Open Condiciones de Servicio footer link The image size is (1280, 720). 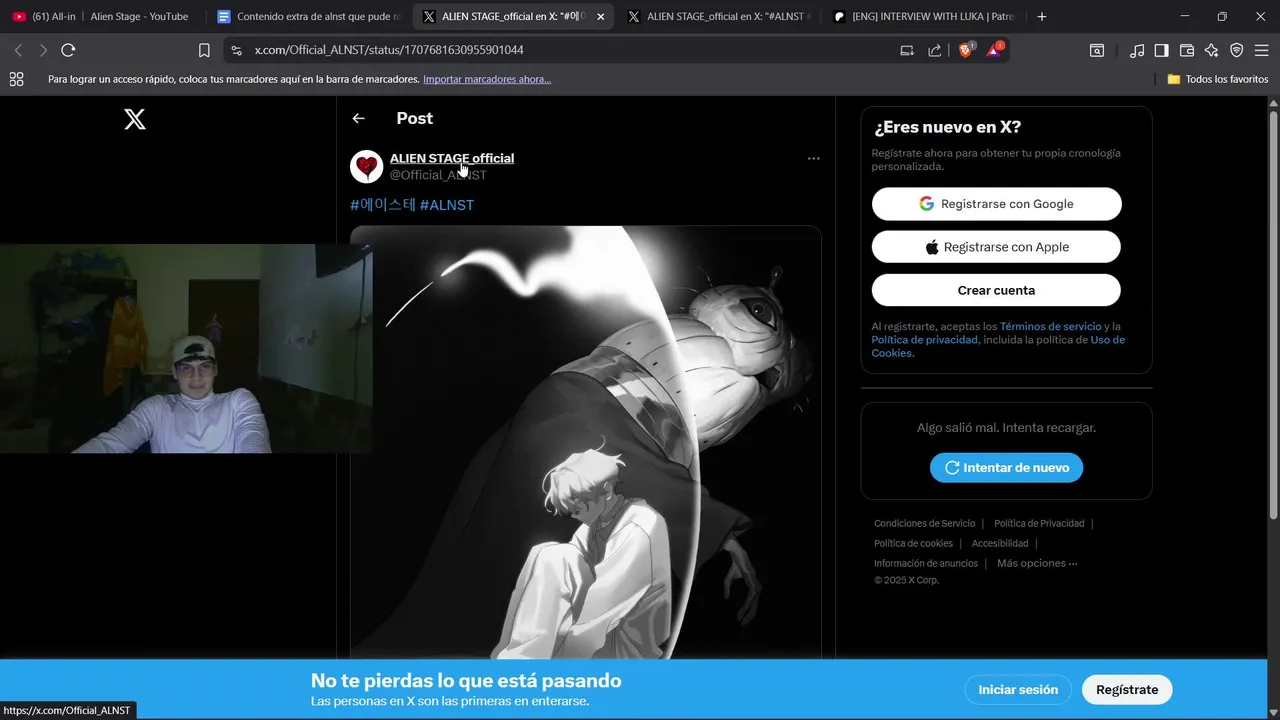[924, 523]
